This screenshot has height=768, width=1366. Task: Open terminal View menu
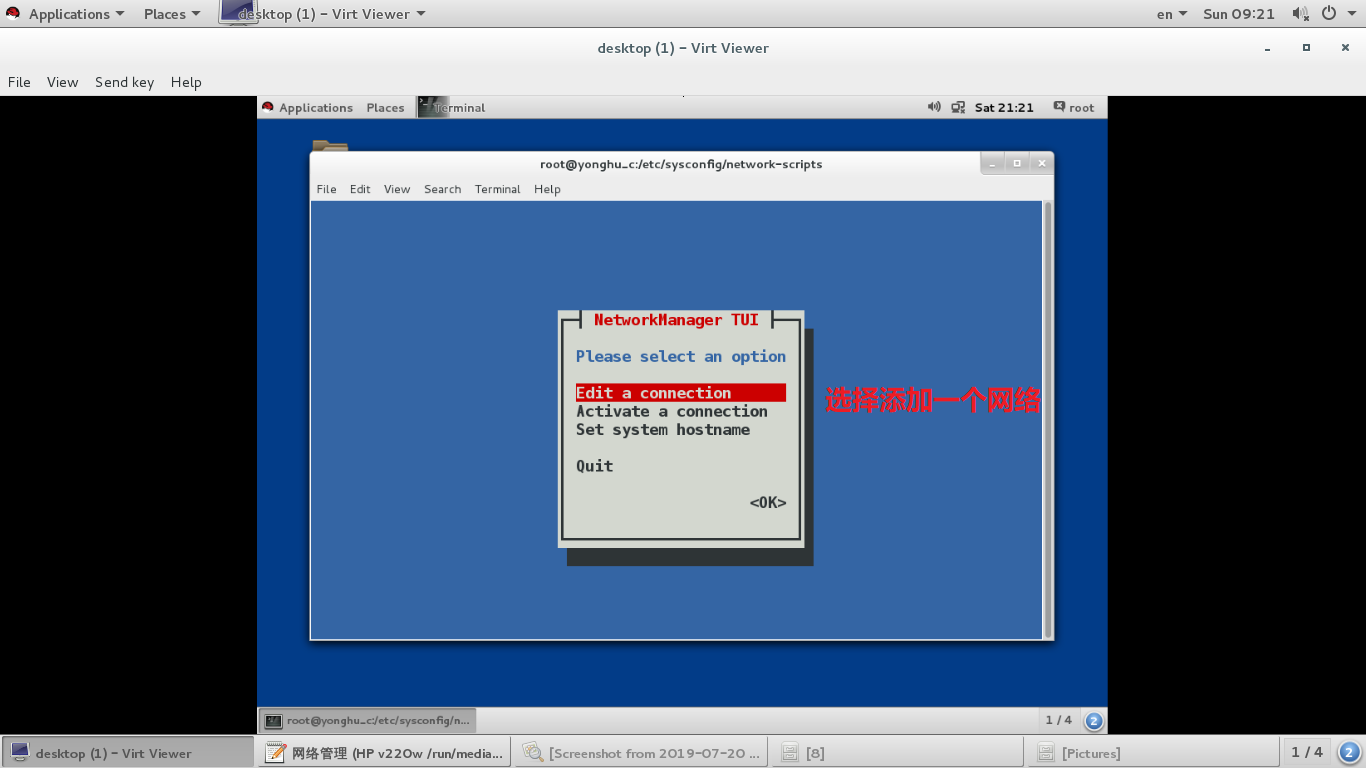pyautogui.click(x=397, y=189)
